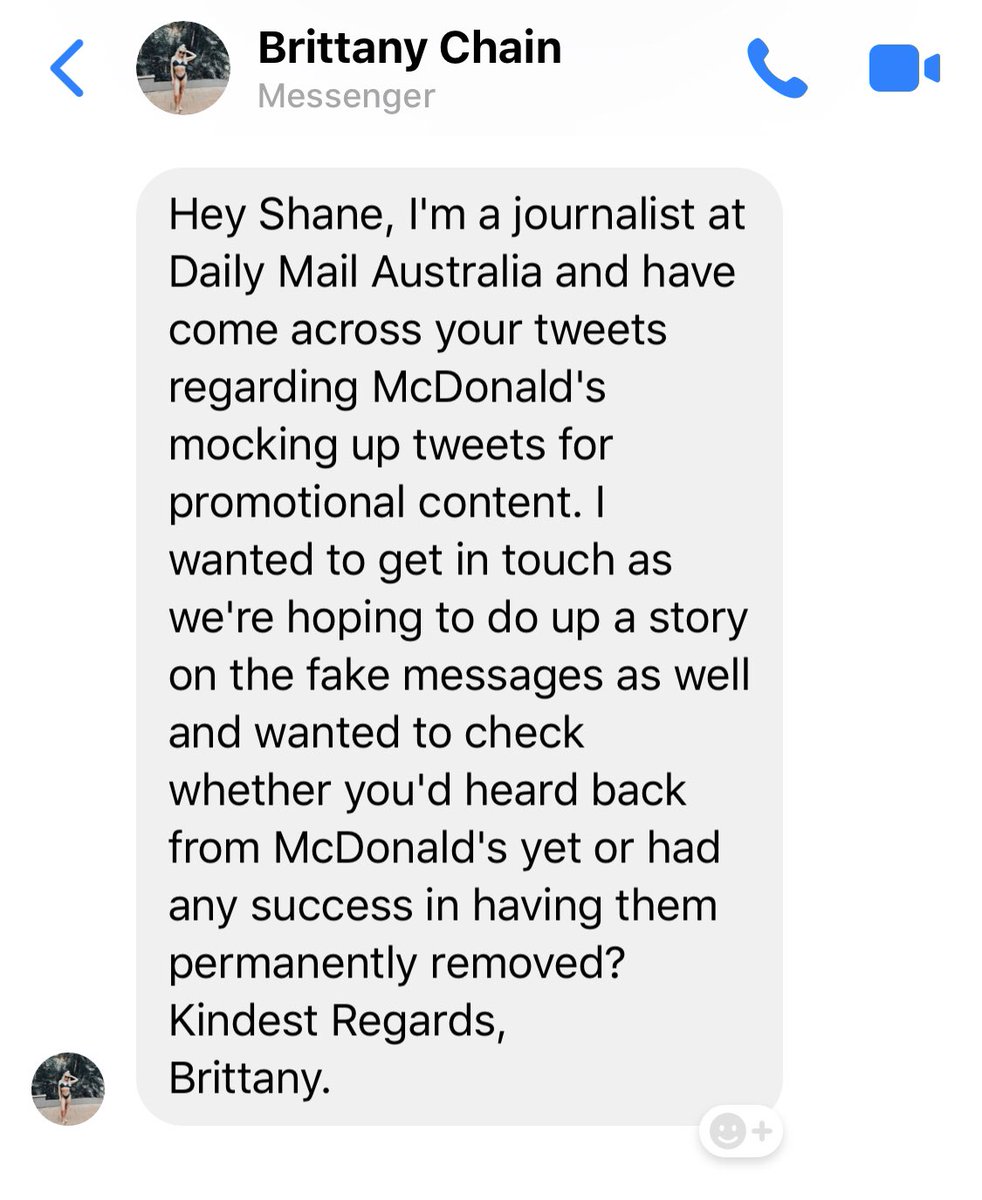Open contact details via Brittany Chain name
The image size is (982, 1200).
pyautogui.click(x=409, y=49)
